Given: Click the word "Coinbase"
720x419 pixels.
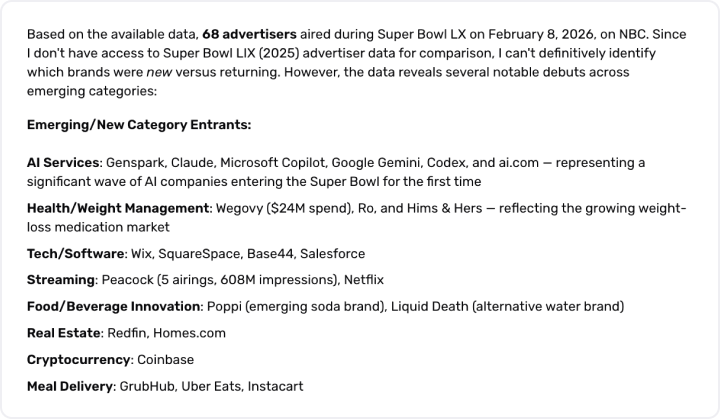Looking at the screenshot, I should 166,359.
